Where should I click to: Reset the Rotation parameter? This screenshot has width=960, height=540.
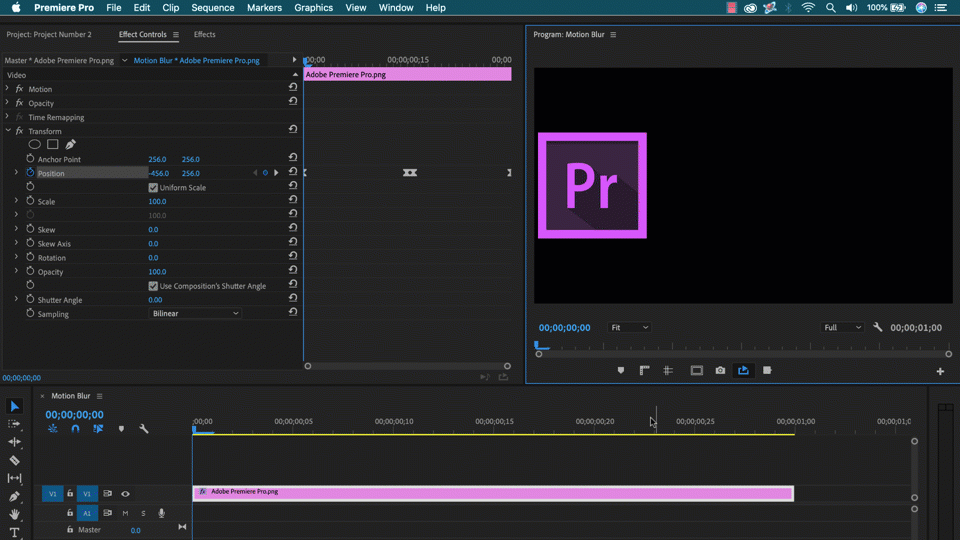click(x=293, y=257)
